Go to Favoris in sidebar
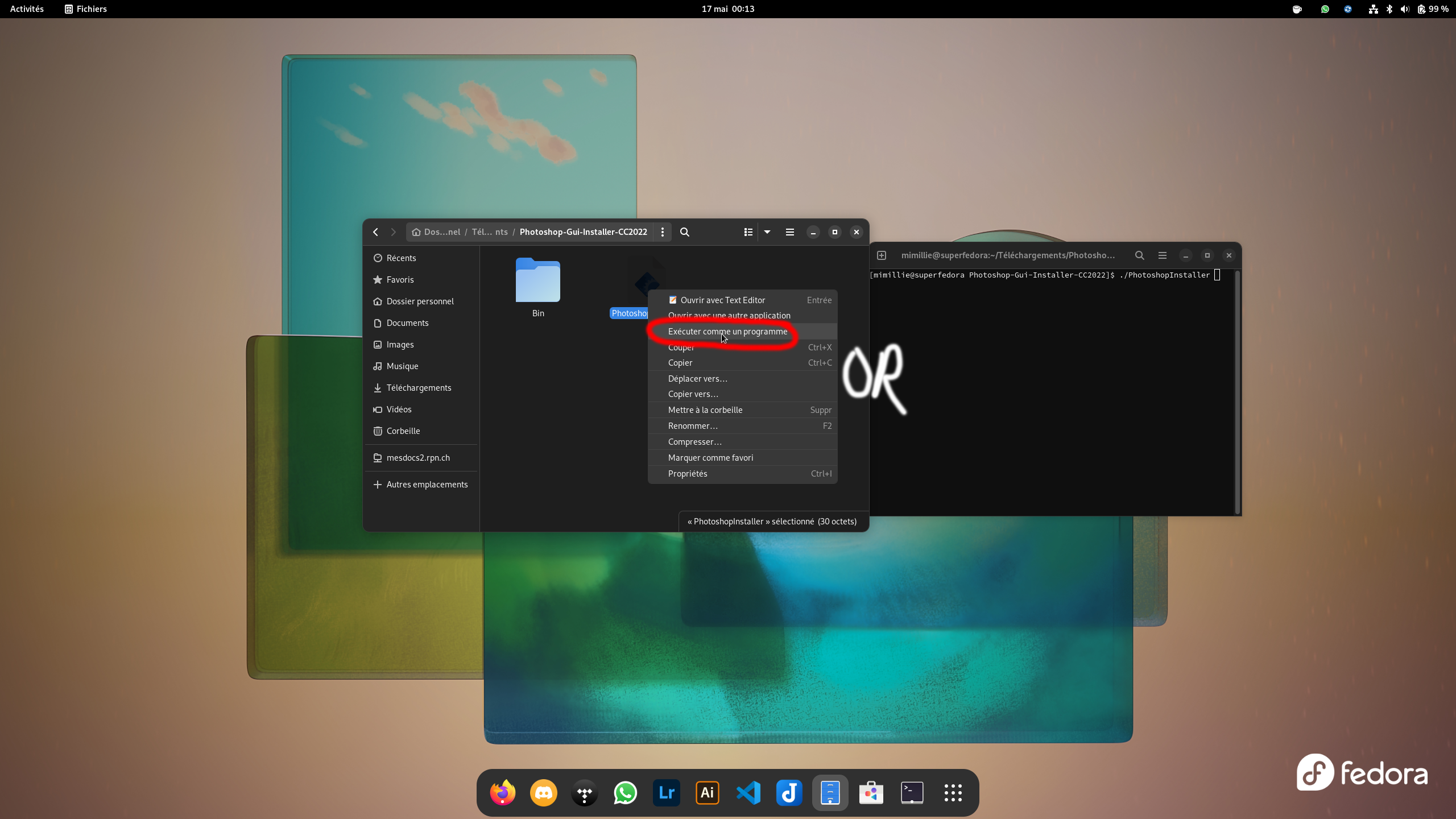 [421, 280]
